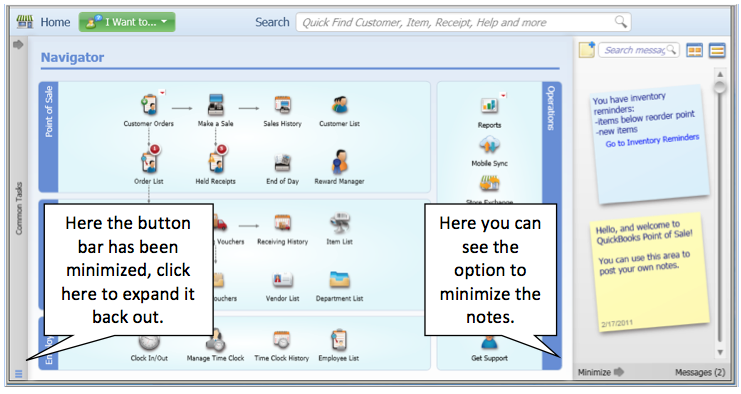The image size is (741, 394).
Task: Open the Department List folder icon
Action: coord(339,280)
